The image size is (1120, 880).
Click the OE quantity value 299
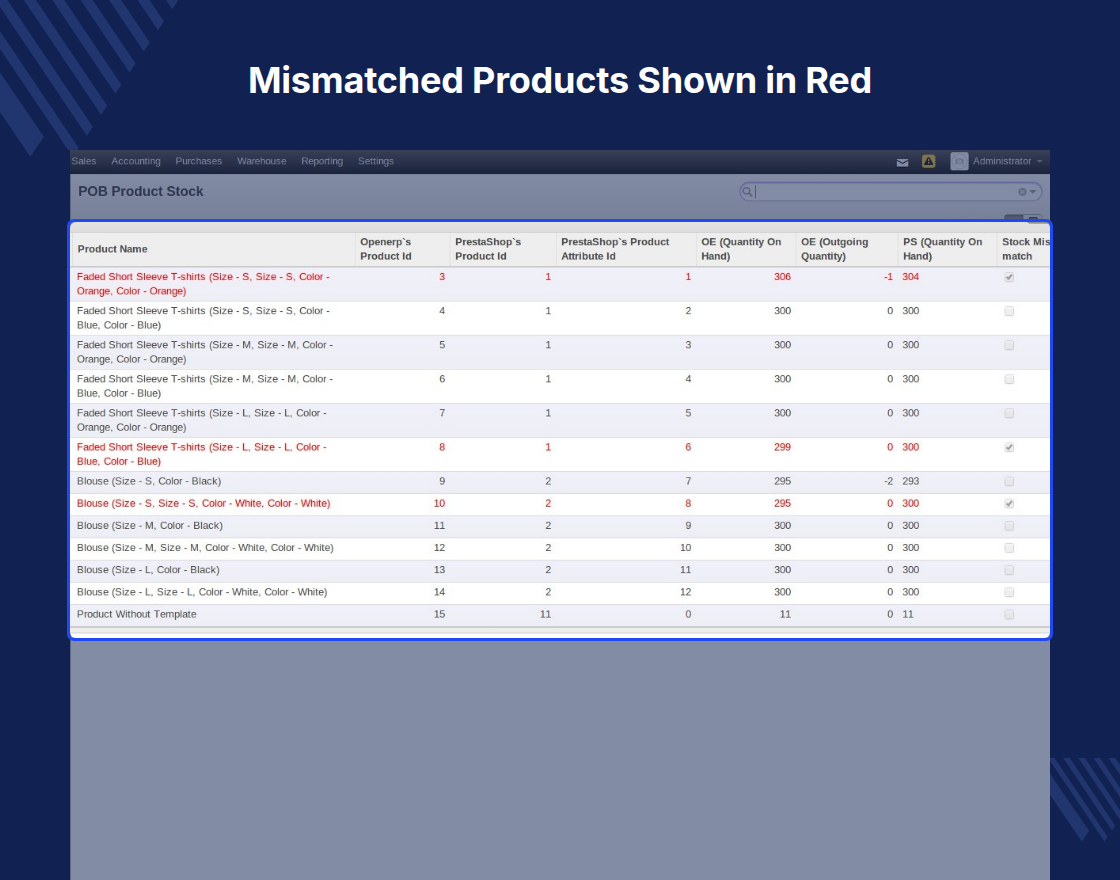pos(782,447)
